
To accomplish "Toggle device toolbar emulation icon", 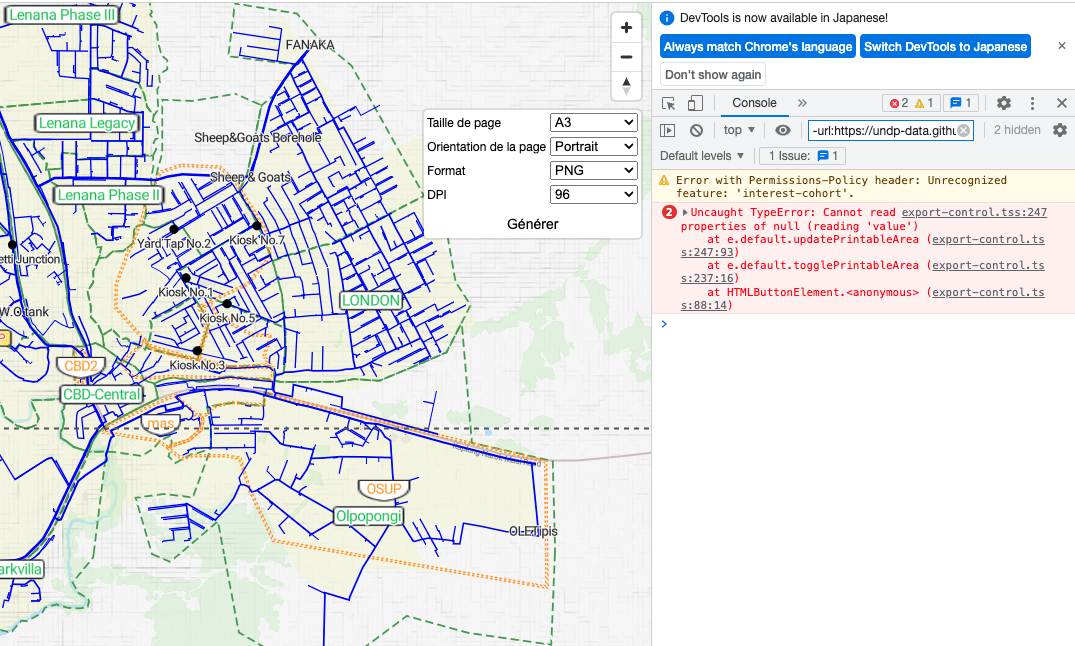I will tap(695, 103).
